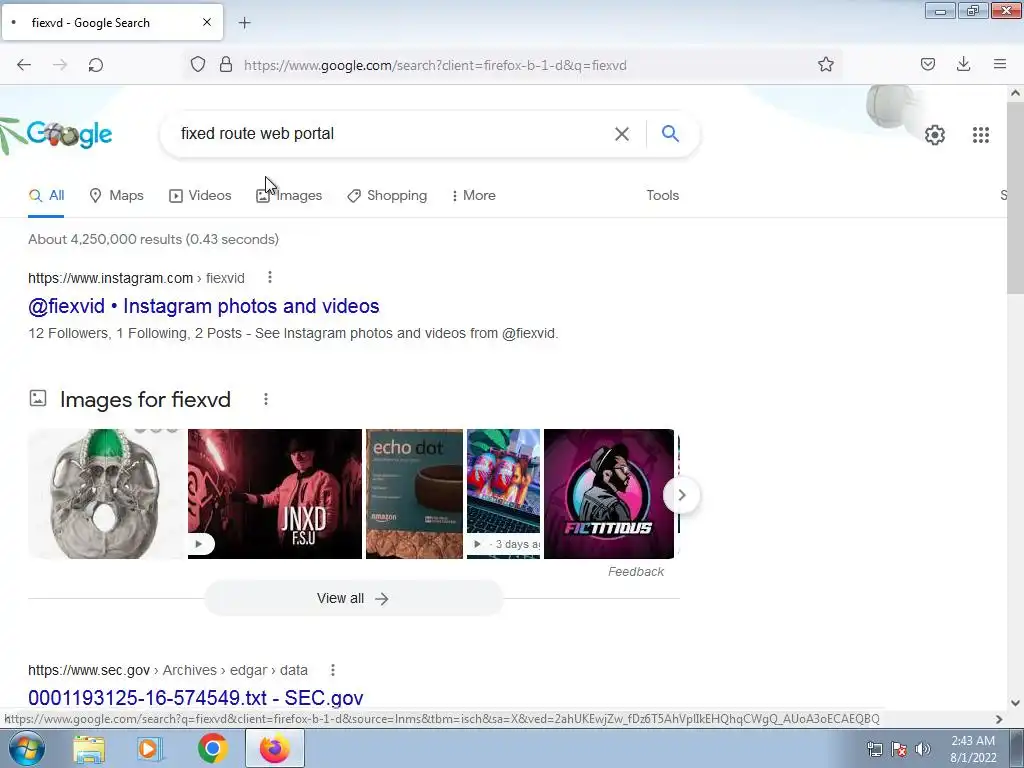Open Google Chrome from taskbar
Viewport: 1024px width, 768px height.
point(212,748)
